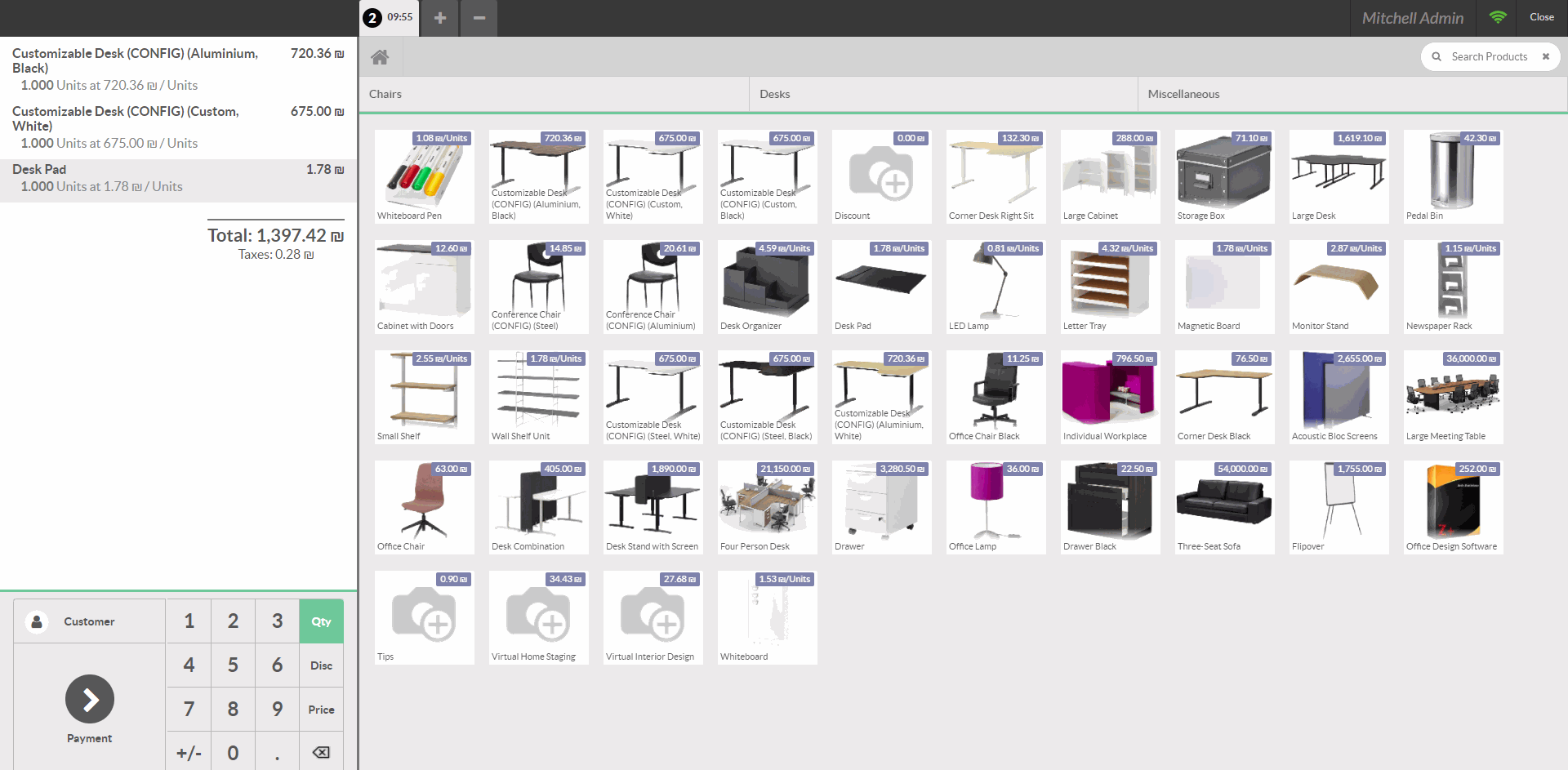This screenshot has width=1568, height=770.
Task: Add Magnetic Board to order
Action: click(1225, 287)
